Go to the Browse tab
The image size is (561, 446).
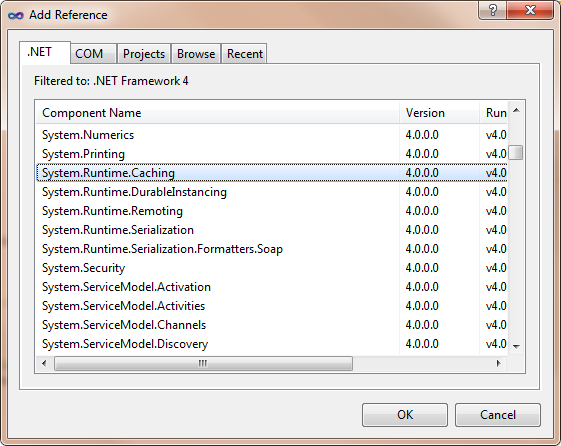pyautogui.click(x=196, y=54)
